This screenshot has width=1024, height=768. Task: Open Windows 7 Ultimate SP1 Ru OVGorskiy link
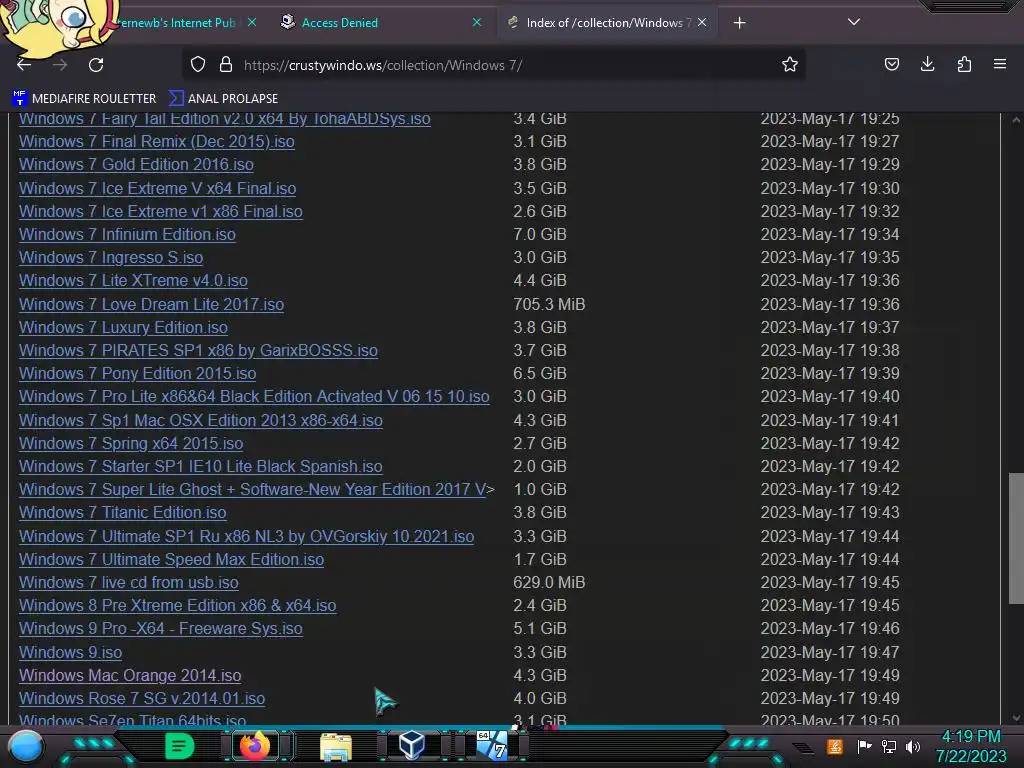point(246,537)
